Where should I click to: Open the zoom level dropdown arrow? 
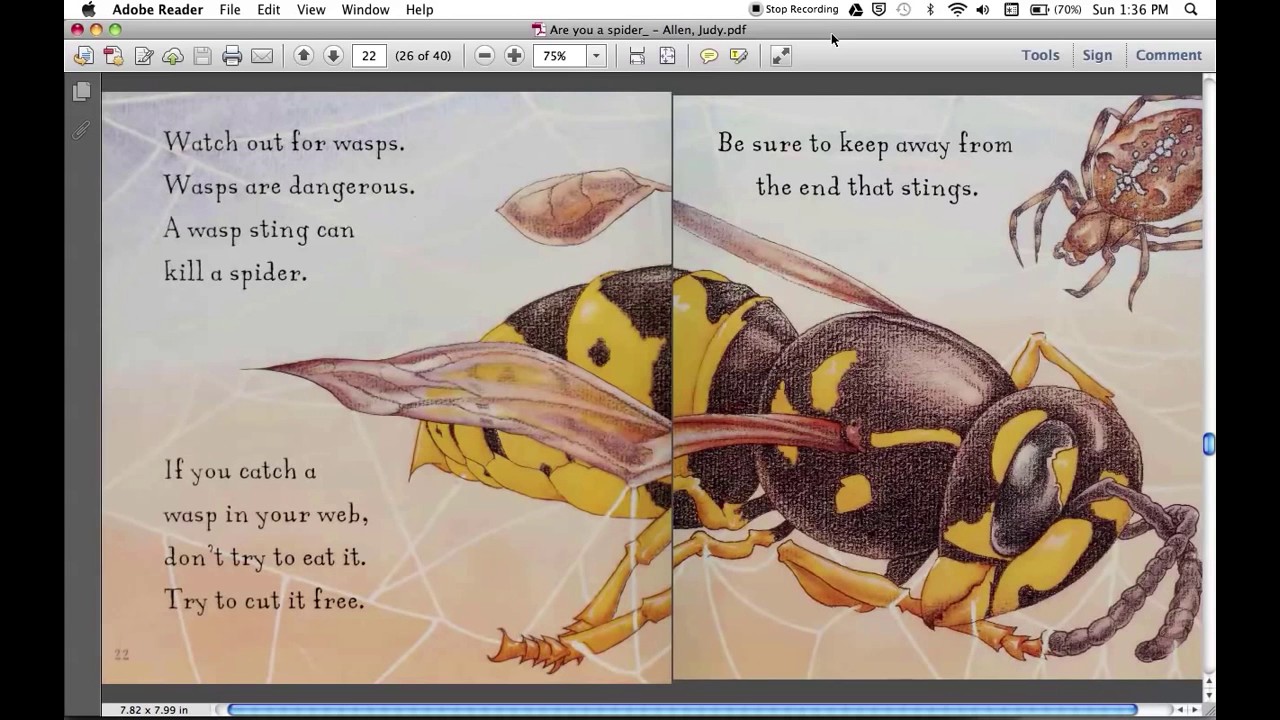597,56
